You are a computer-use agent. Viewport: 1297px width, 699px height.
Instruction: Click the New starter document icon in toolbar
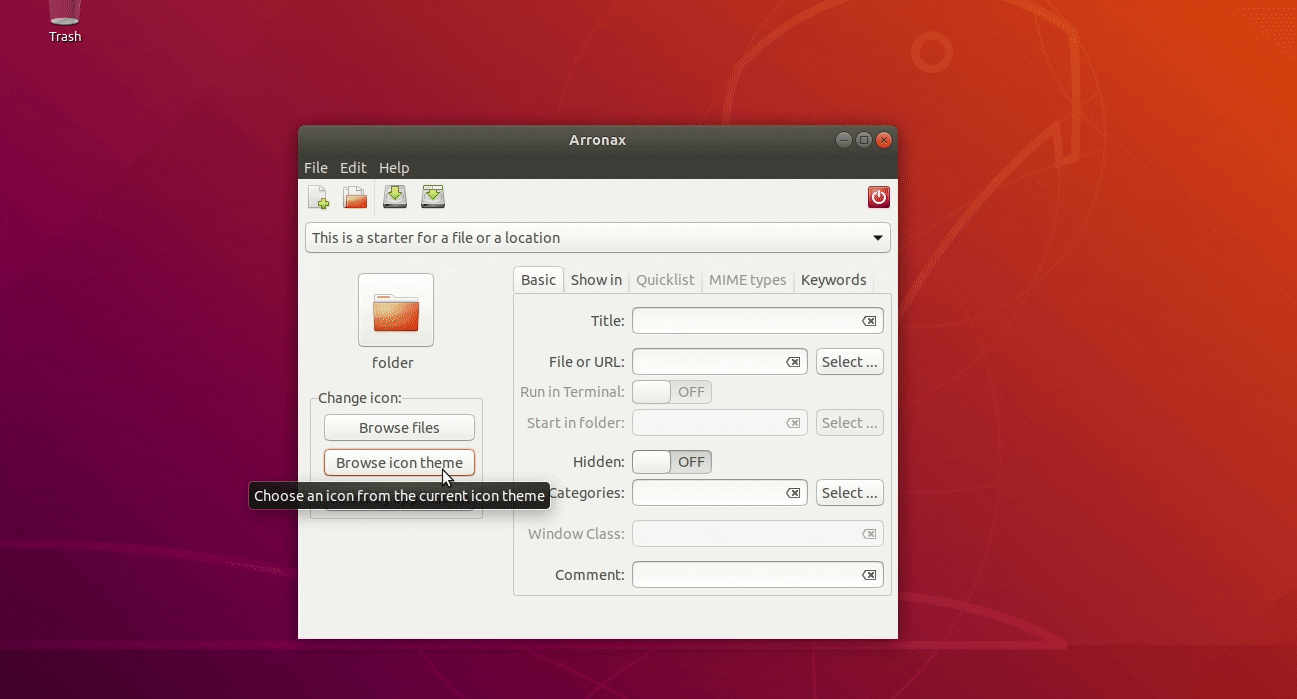(318, 197)
